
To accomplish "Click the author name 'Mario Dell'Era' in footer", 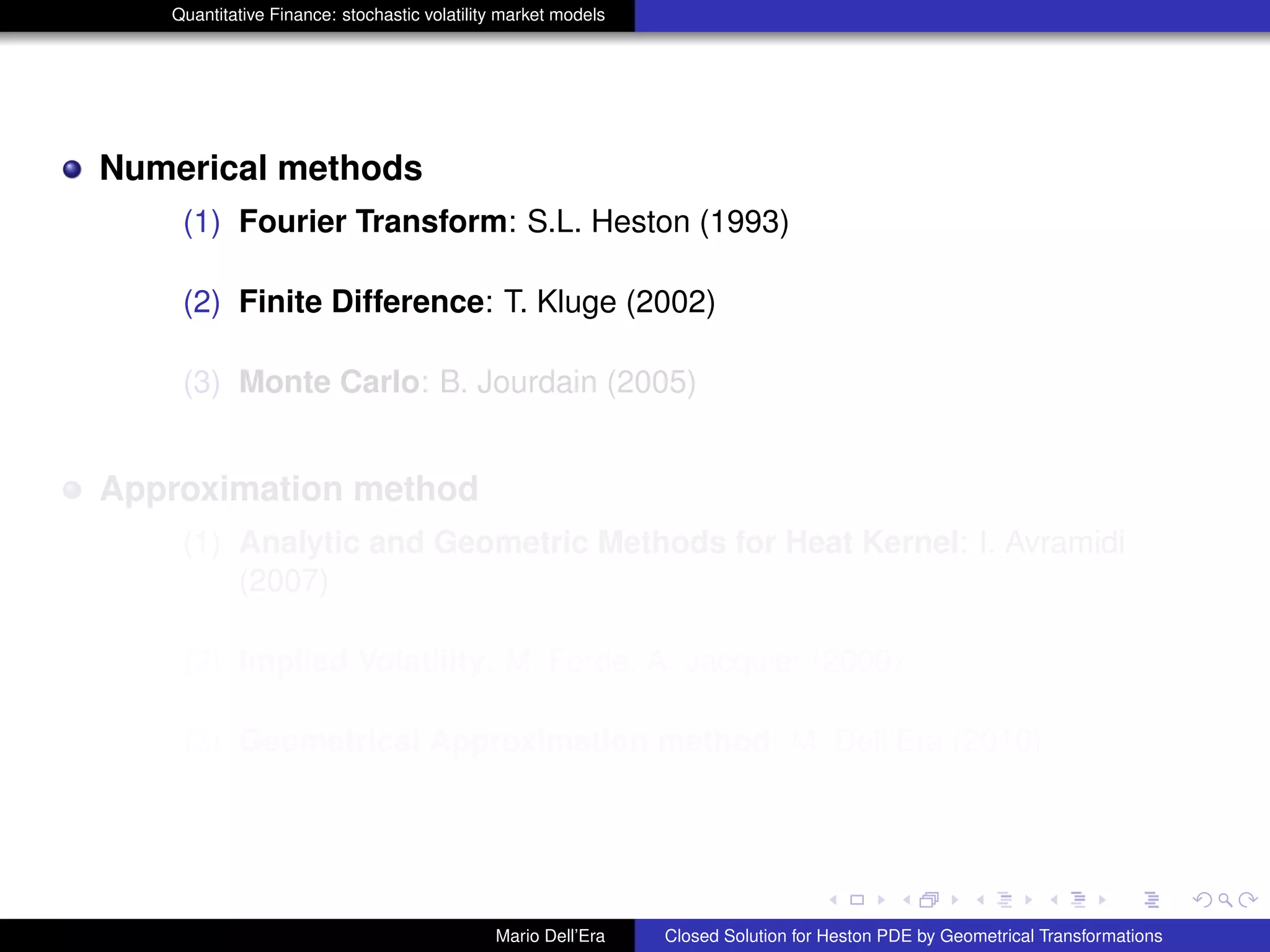I will point(550,936).
